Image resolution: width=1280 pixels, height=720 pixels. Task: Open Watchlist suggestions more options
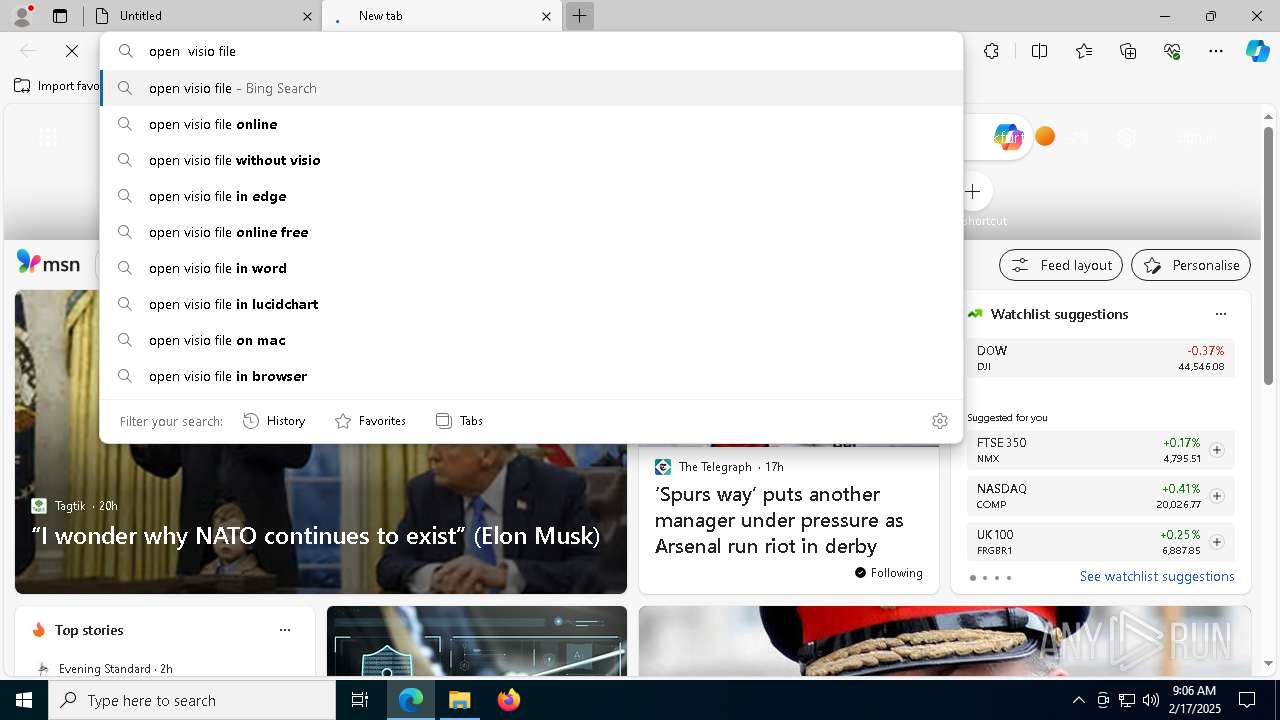point(1221,314)
